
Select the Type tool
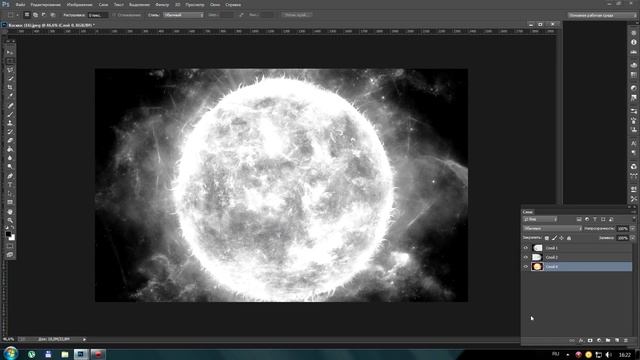[x=10, y=185]
